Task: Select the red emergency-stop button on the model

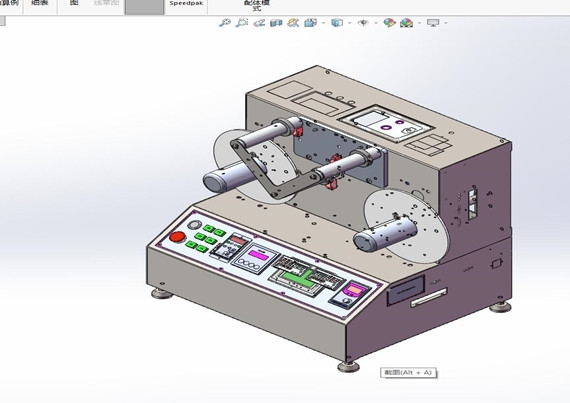Action: 177,237
